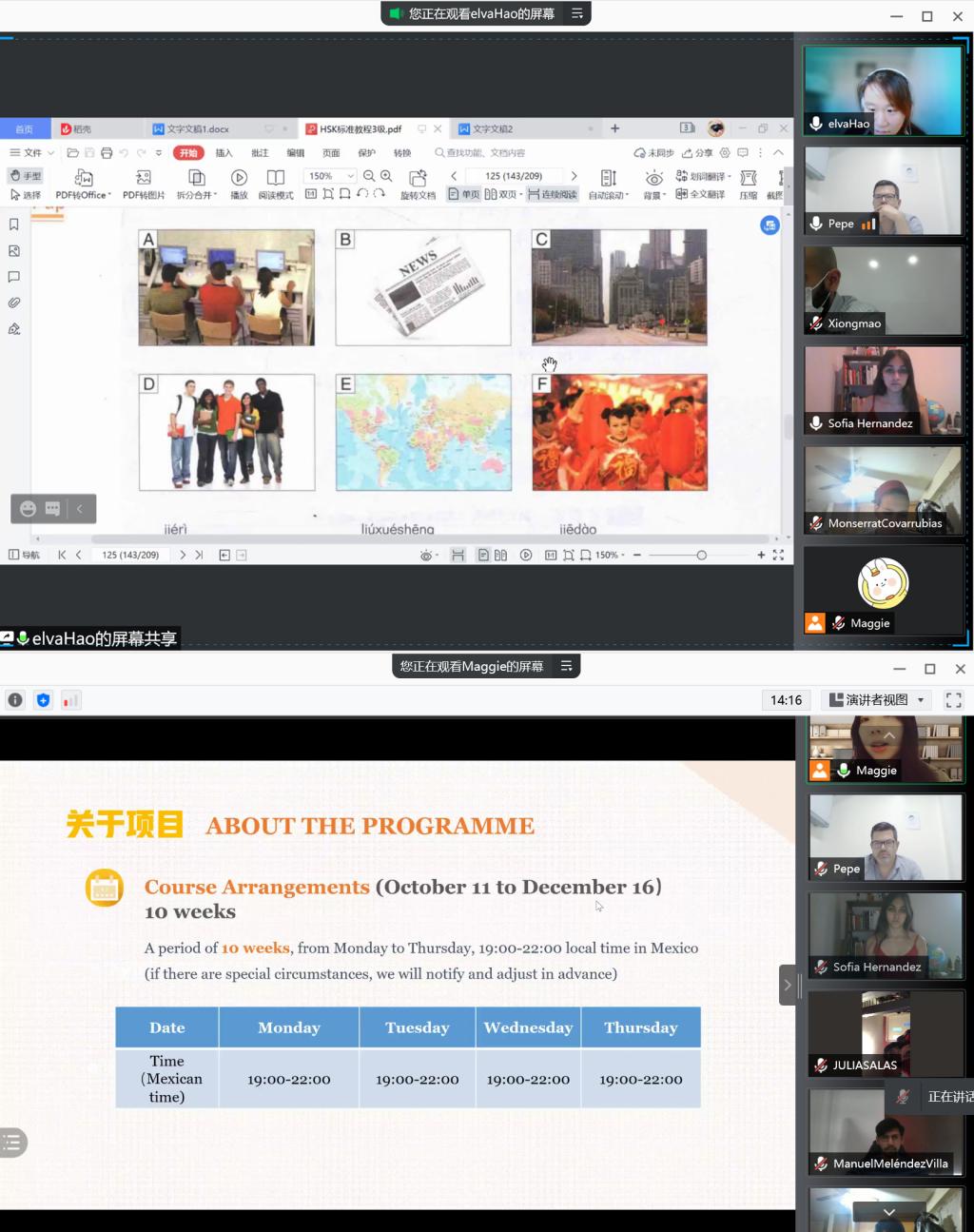Open the thumbnail panel in WPS left sidebar
The height and width of the screenshot is (1232, 974).
[14, 251]
